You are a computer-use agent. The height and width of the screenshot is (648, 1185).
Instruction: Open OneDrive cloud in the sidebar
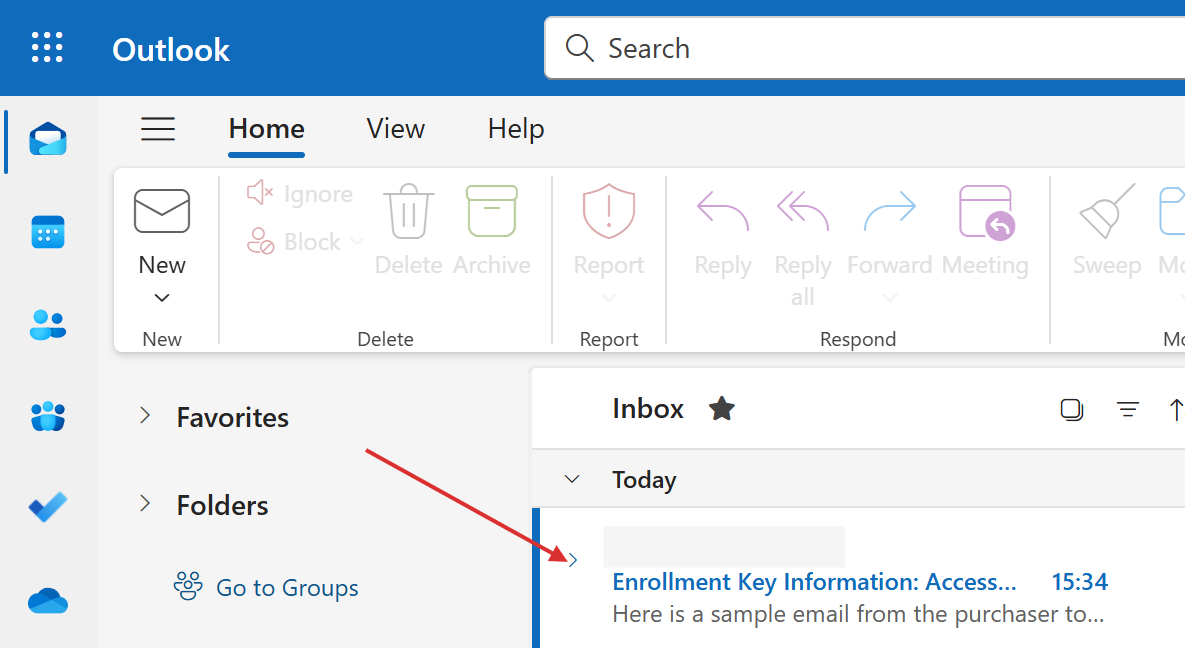48,601
